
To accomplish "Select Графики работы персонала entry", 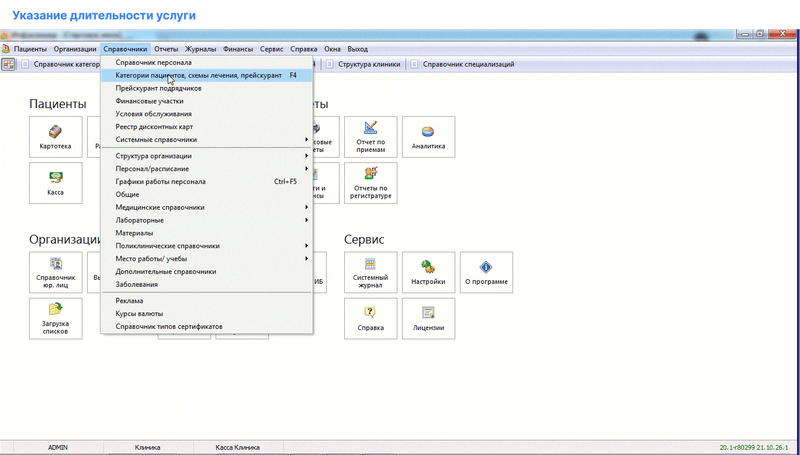I will [x=207, y=182].
